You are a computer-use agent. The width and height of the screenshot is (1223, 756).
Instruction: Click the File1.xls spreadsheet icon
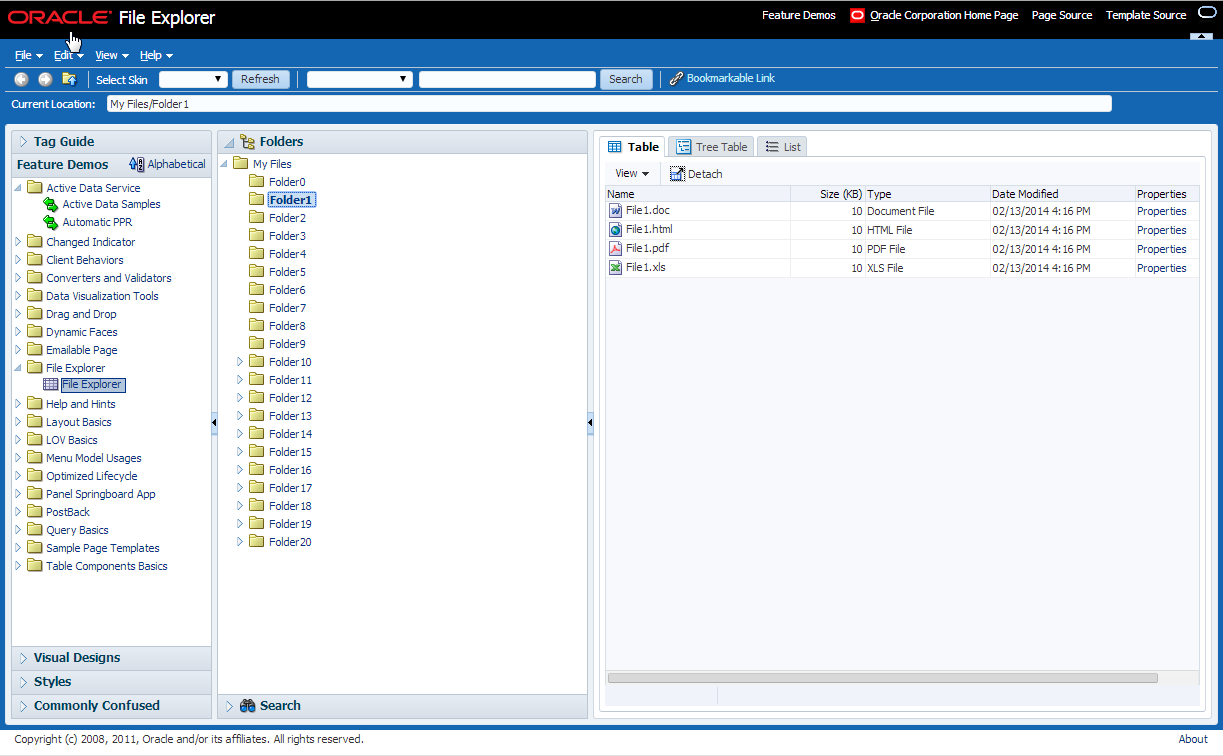pyautogui.click(x=616, y=268)
